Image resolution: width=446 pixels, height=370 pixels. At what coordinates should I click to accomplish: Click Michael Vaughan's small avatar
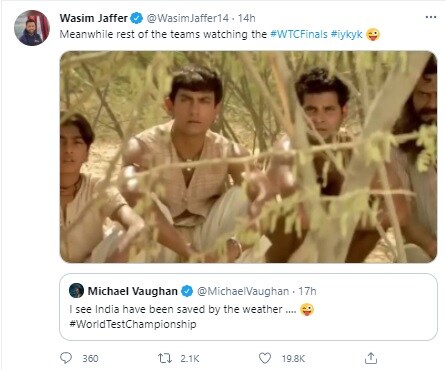(76, 291)
